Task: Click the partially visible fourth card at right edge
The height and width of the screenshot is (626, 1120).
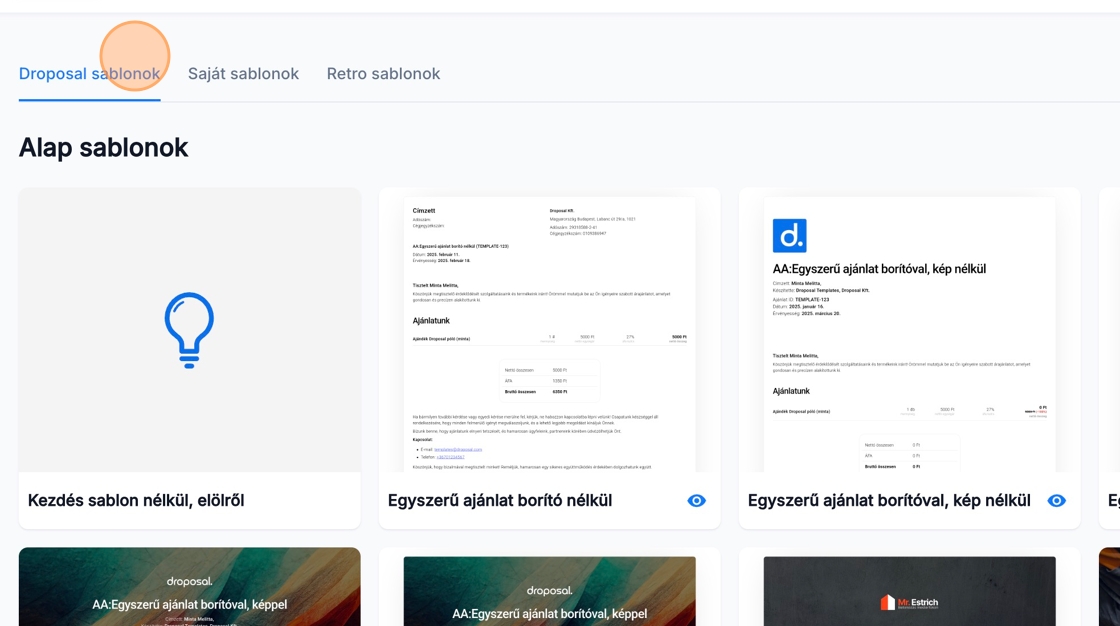Action: click(1109, 360)
